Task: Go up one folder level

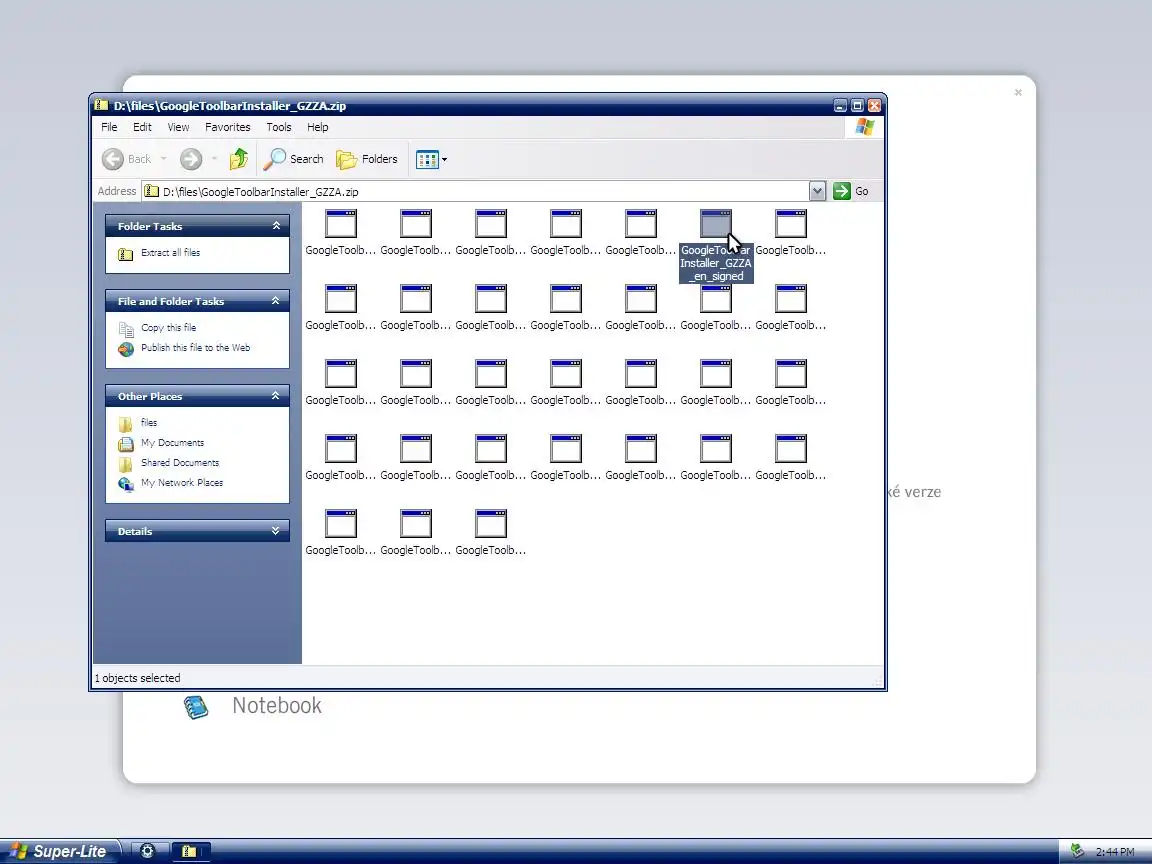Action: coord(239,159)
